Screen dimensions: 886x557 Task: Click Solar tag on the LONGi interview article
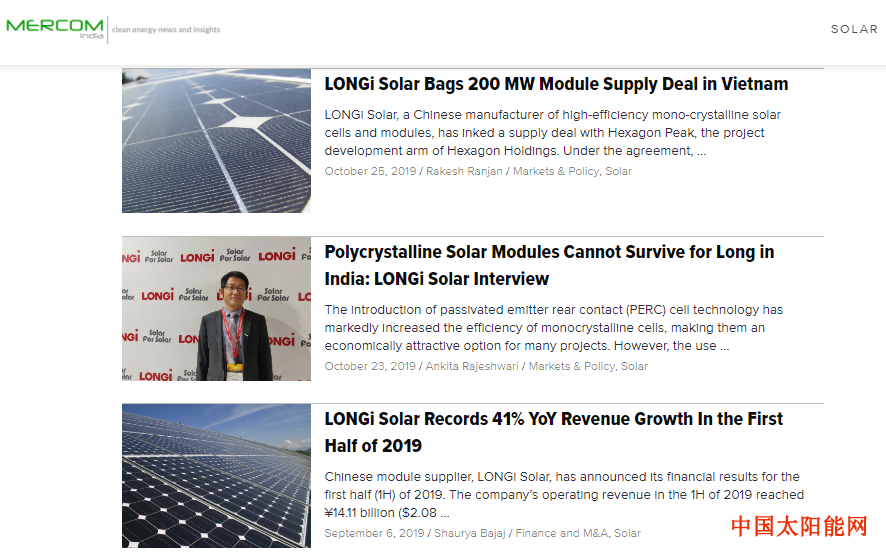634,366
